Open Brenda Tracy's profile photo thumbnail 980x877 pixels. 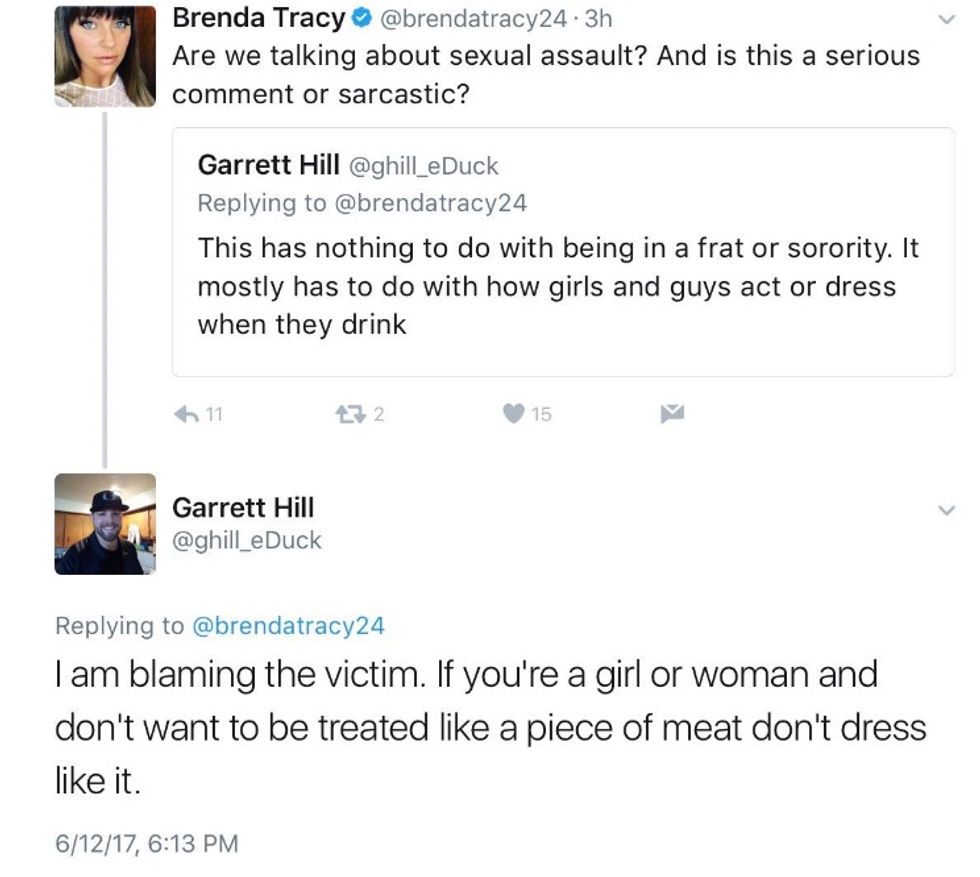click(104, 57)
